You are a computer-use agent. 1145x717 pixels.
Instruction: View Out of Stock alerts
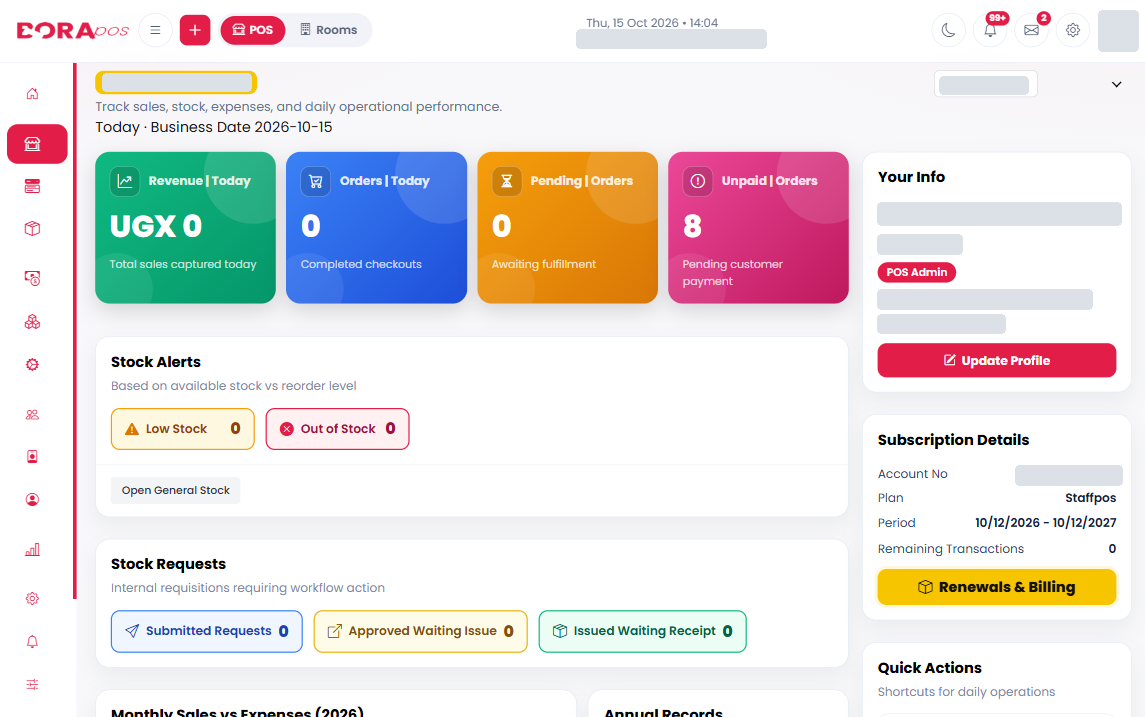click(x=337, y=429)
